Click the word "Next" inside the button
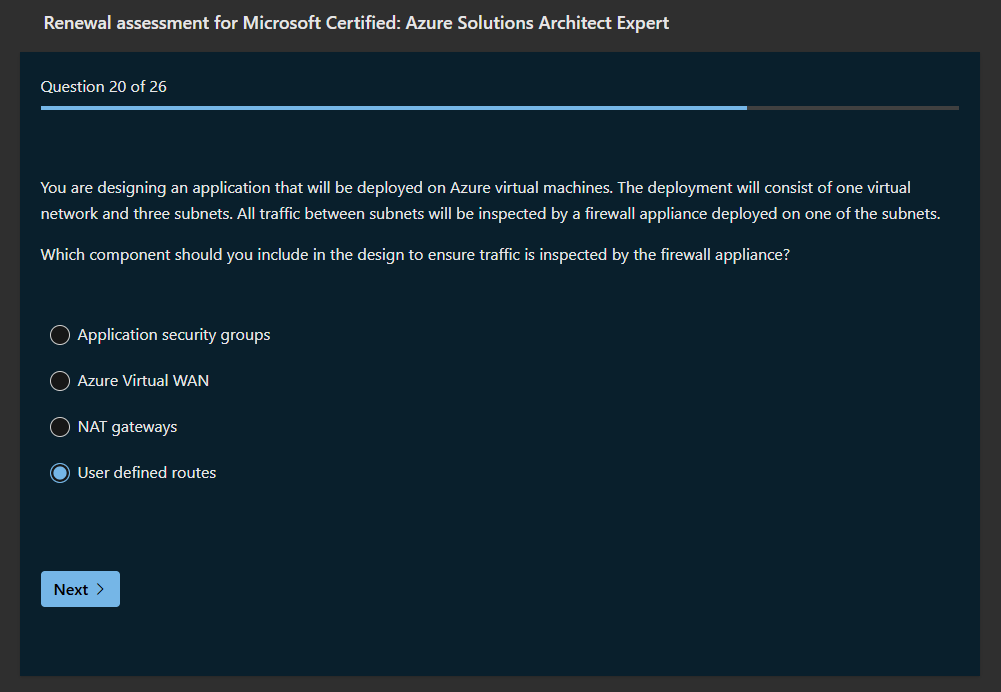The image size is (1001, 692). tap(71, 590)
